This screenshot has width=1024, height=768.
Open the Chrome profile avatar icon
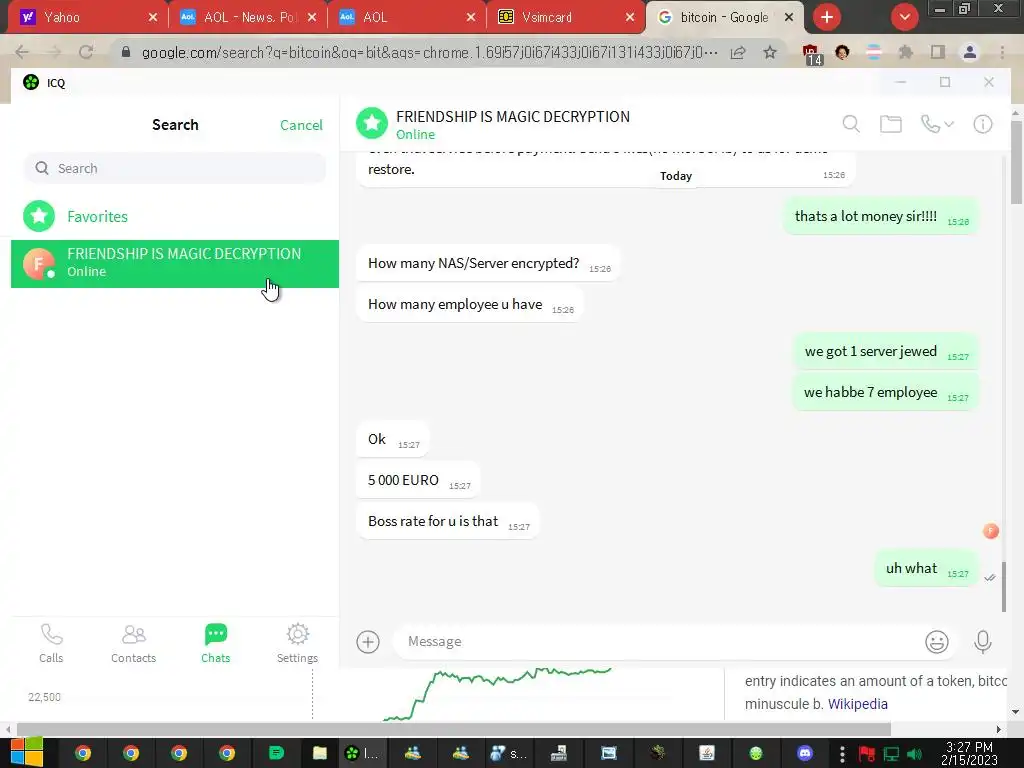click(970, 52)
